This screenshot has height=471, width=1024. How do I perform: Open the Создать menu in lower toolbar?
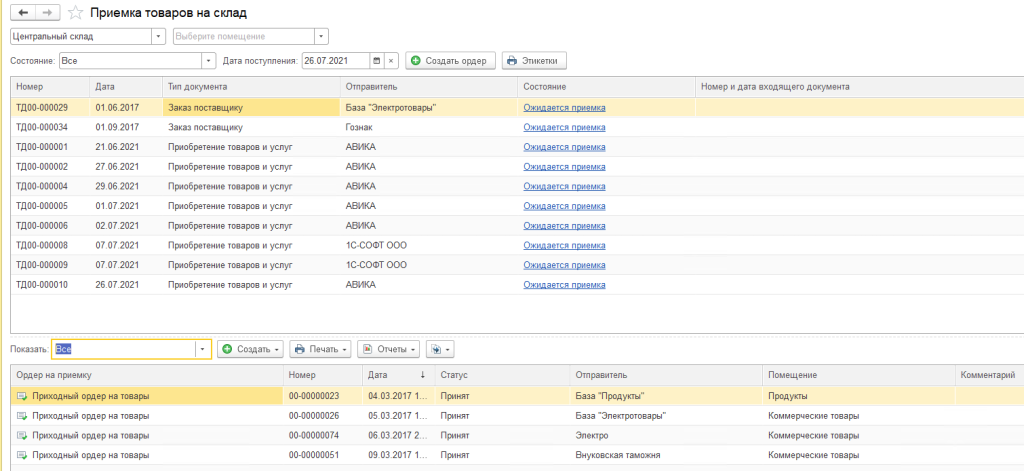click(250, 349)
